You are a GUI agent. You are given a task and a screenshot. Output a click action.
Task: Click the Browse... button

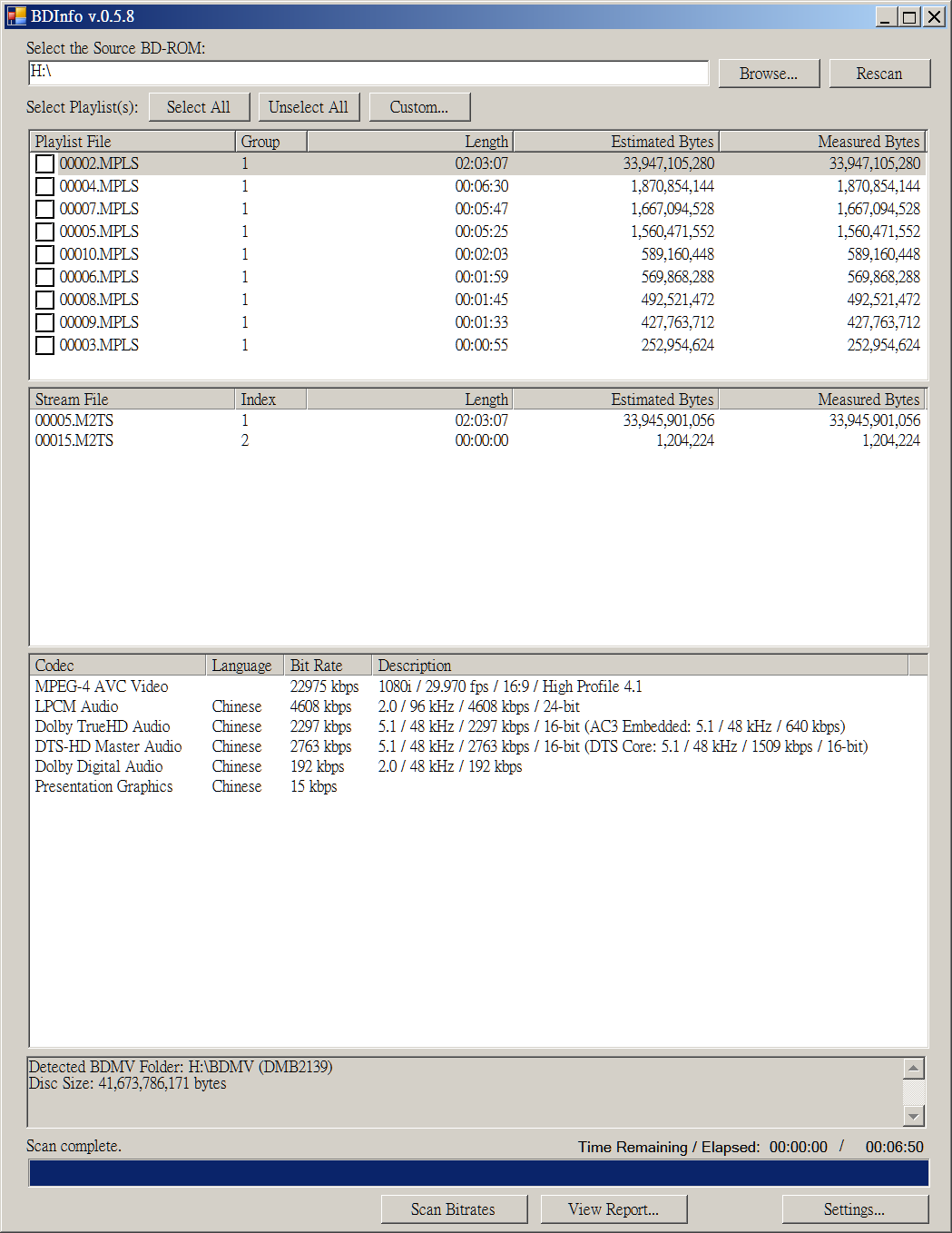(x=769, y=74)
